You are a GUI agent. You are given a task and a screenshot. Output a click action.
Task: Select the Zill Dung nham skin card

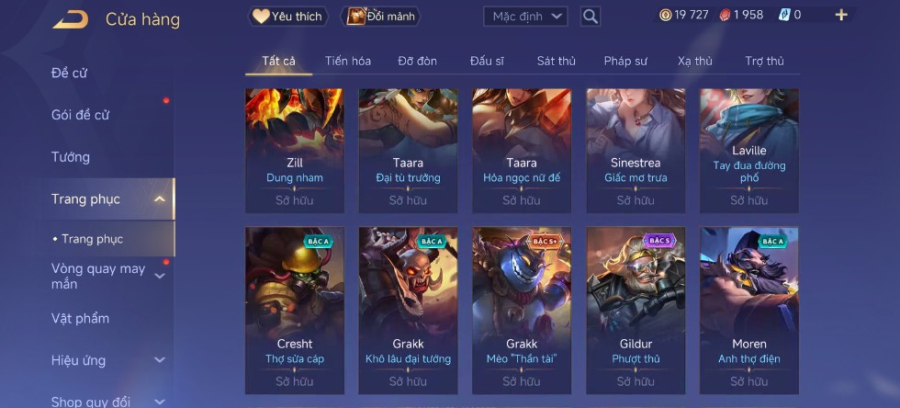294,151
